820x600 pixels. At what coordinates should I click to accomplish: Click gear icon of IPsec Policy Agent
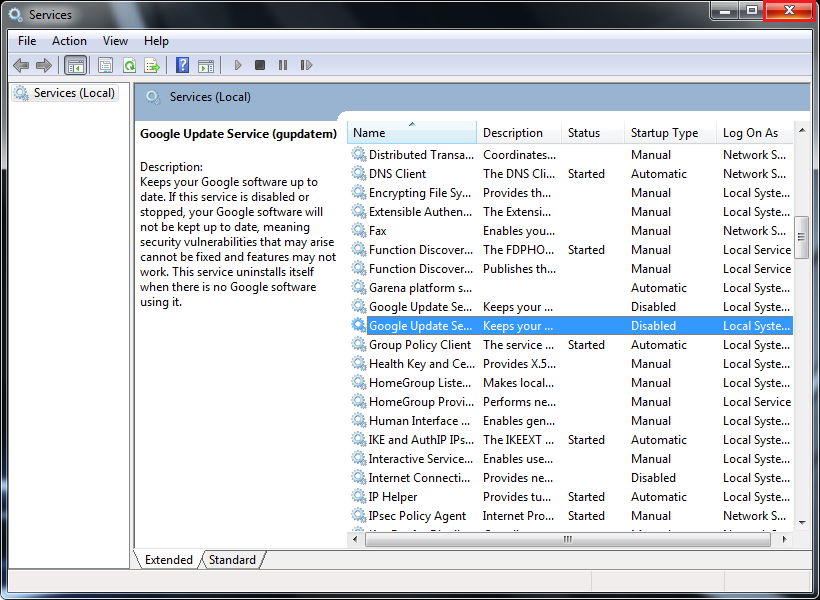tap(359, 516)
